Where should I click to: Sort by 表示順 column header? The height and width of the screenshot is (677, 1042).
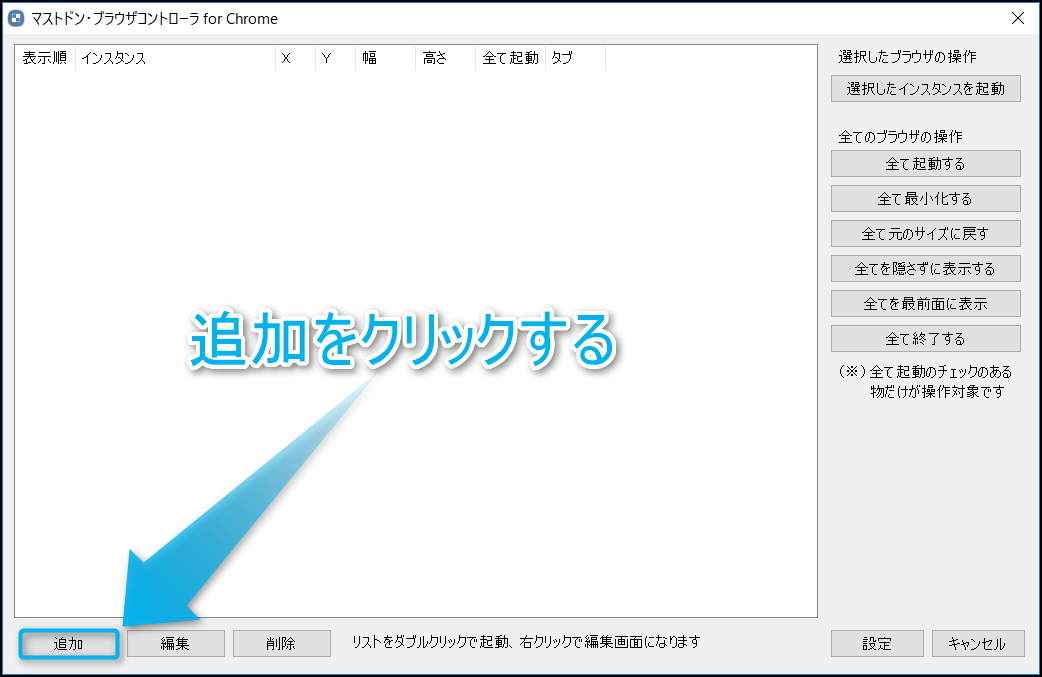coord(45,58)
